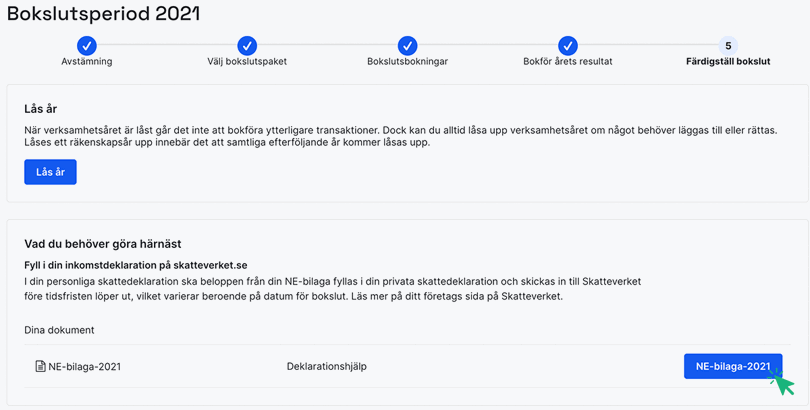Open the Bokför årets resultat step label
Viewport: 810px width, 410px height.
(x=567, y=62)
